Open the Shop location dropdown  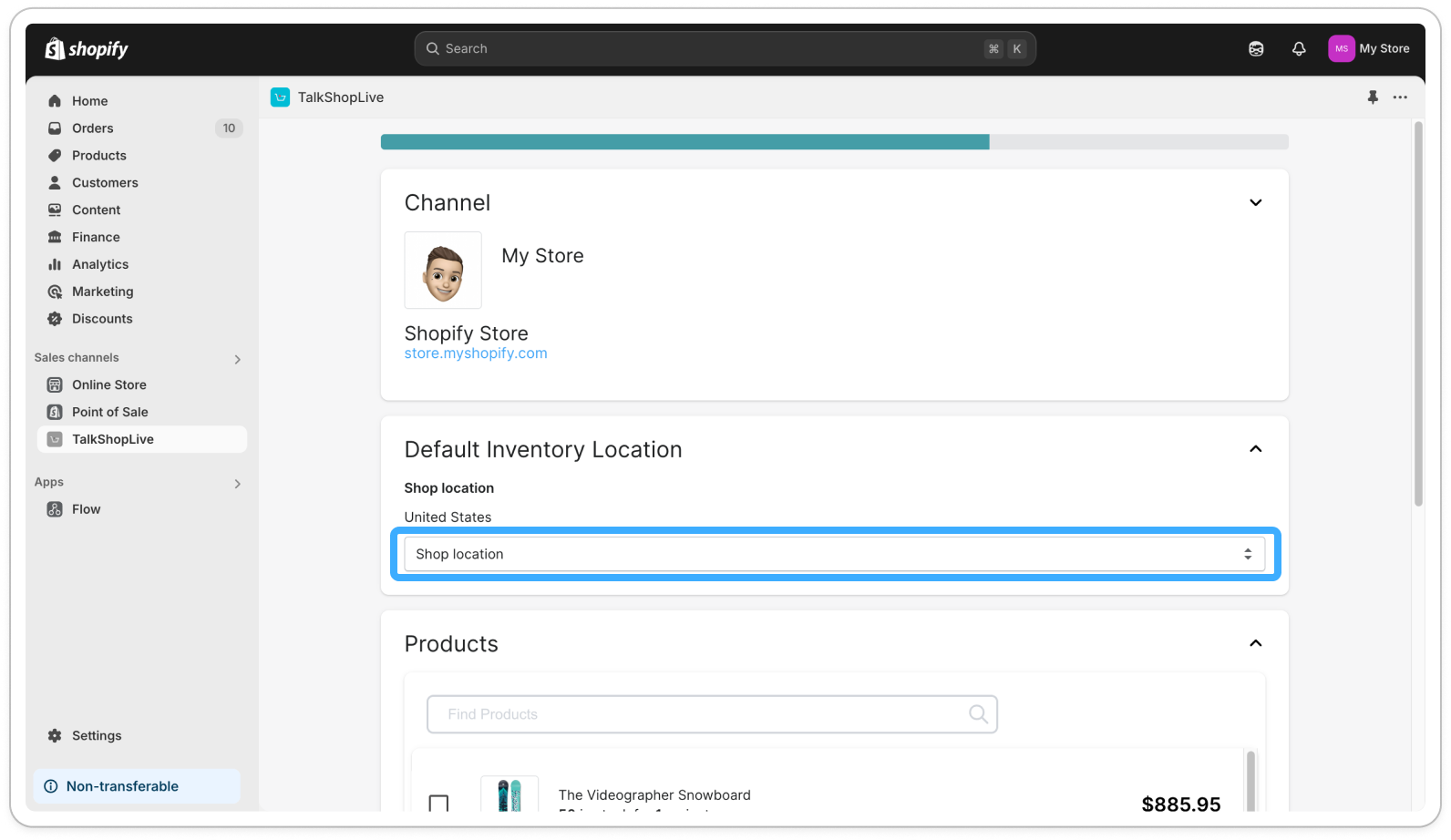tap(834, 554)
